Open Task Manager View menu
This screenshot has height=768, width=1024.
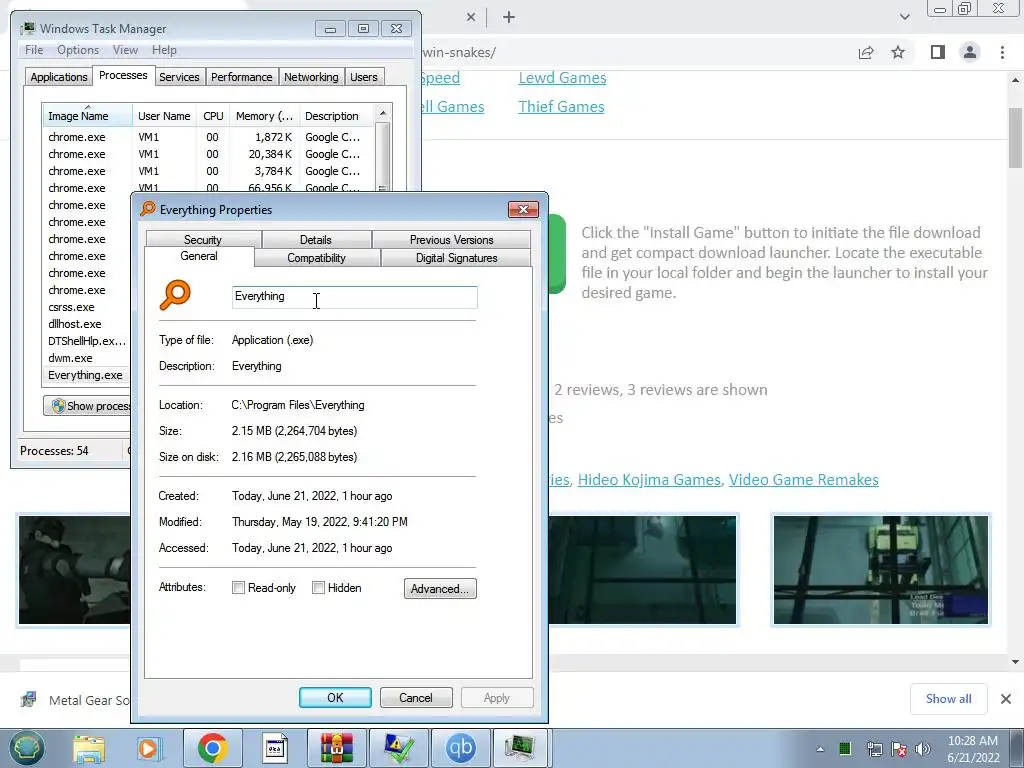point(125,50)
